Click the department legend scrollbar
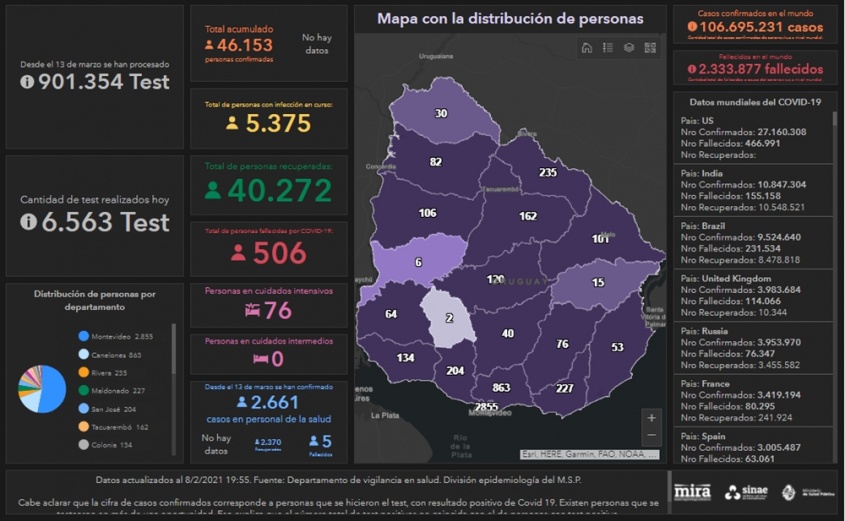The height and width of the screenshot is (521, 845). click(173, 350)
